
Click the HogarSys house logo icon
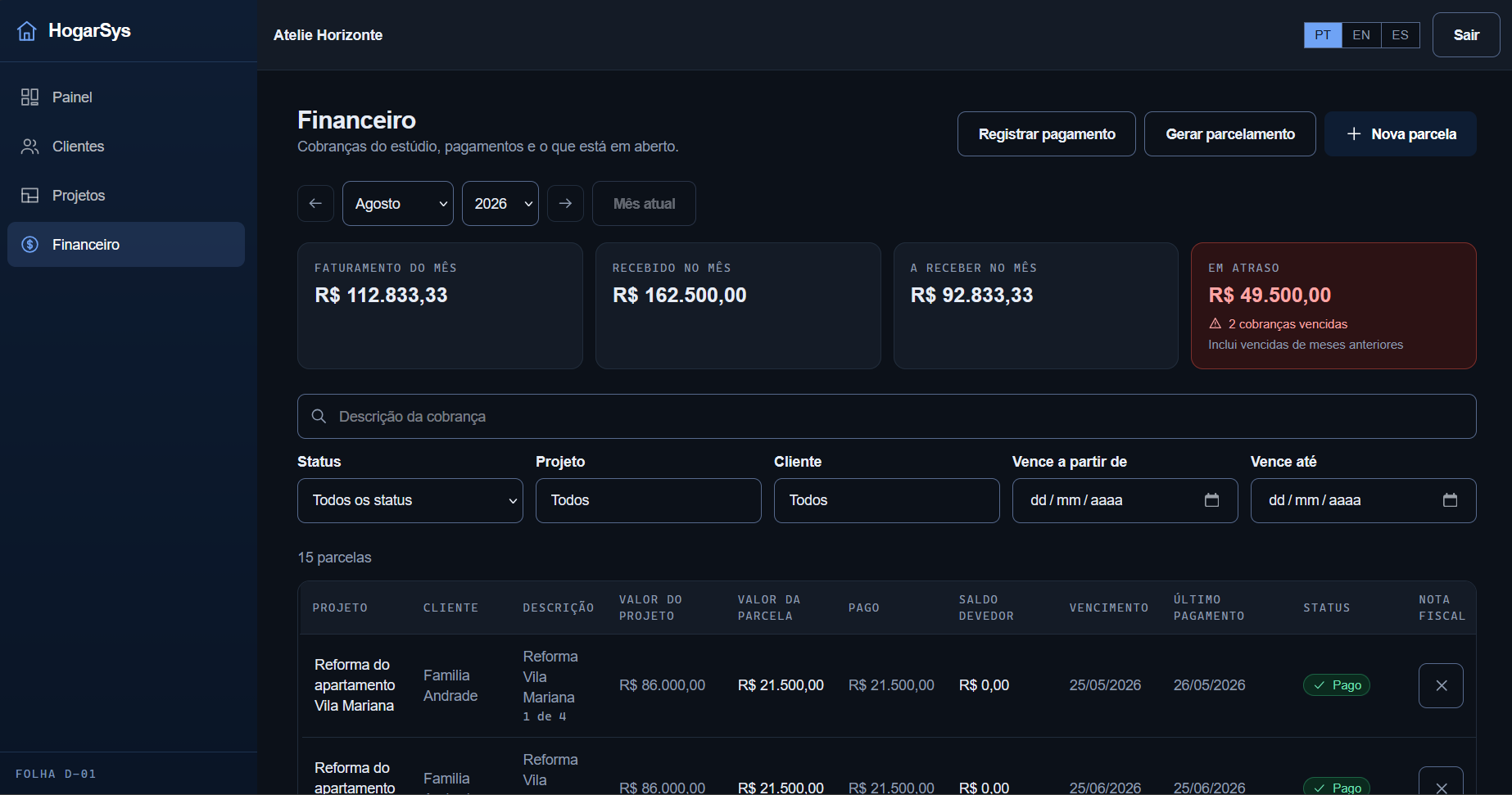click(27, 31)
